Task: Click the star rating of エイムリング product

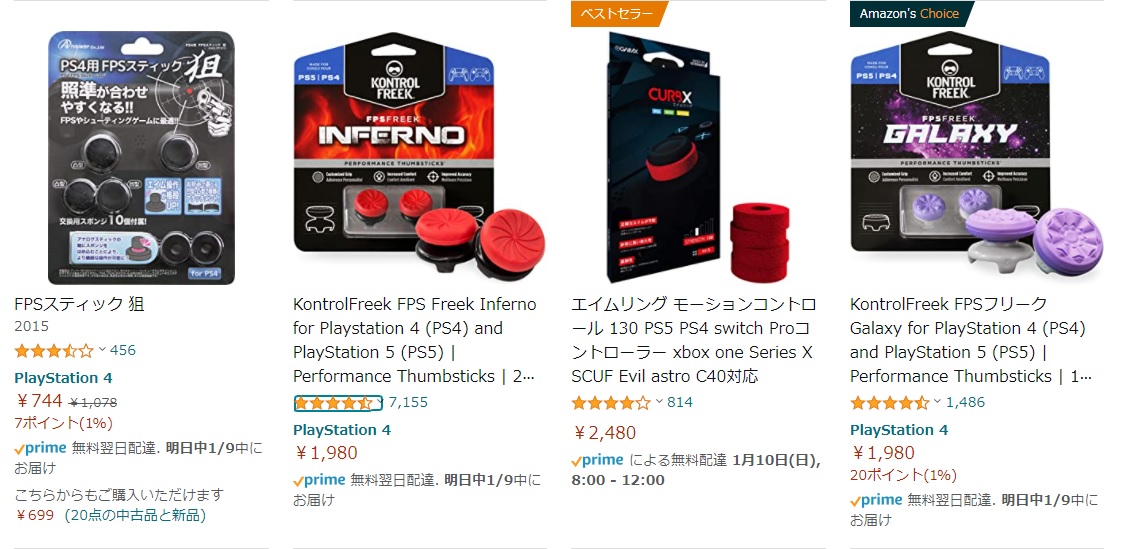Action: pyautogui.click(x=611, y=403)
